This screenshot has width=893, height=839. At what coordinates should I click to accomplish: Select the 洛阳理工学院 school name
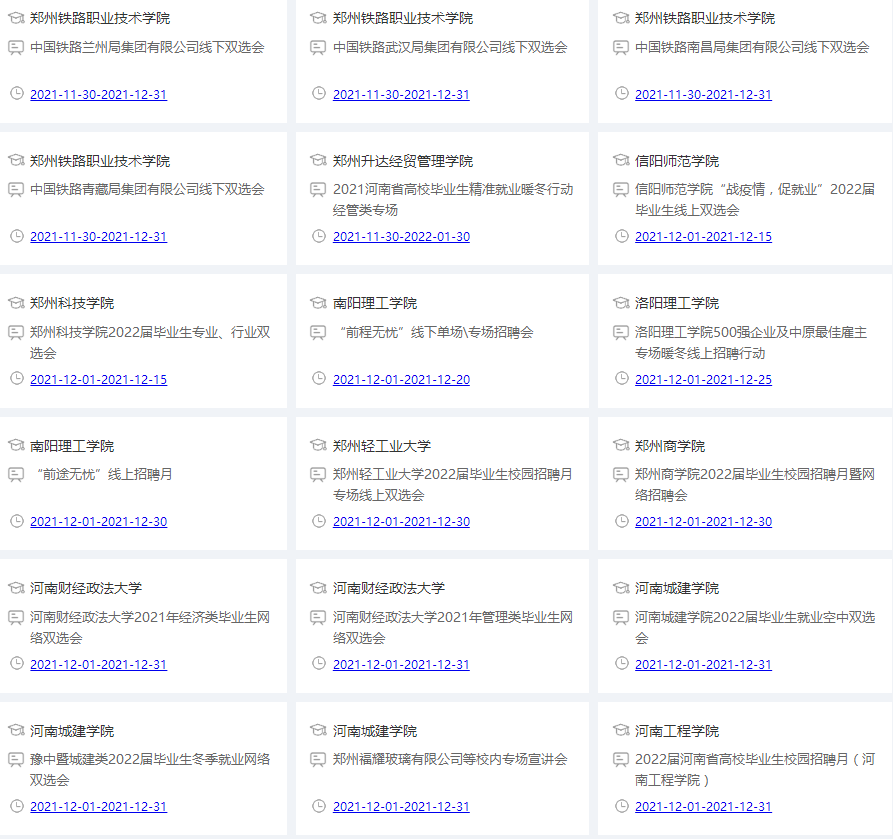coord(677,303)
